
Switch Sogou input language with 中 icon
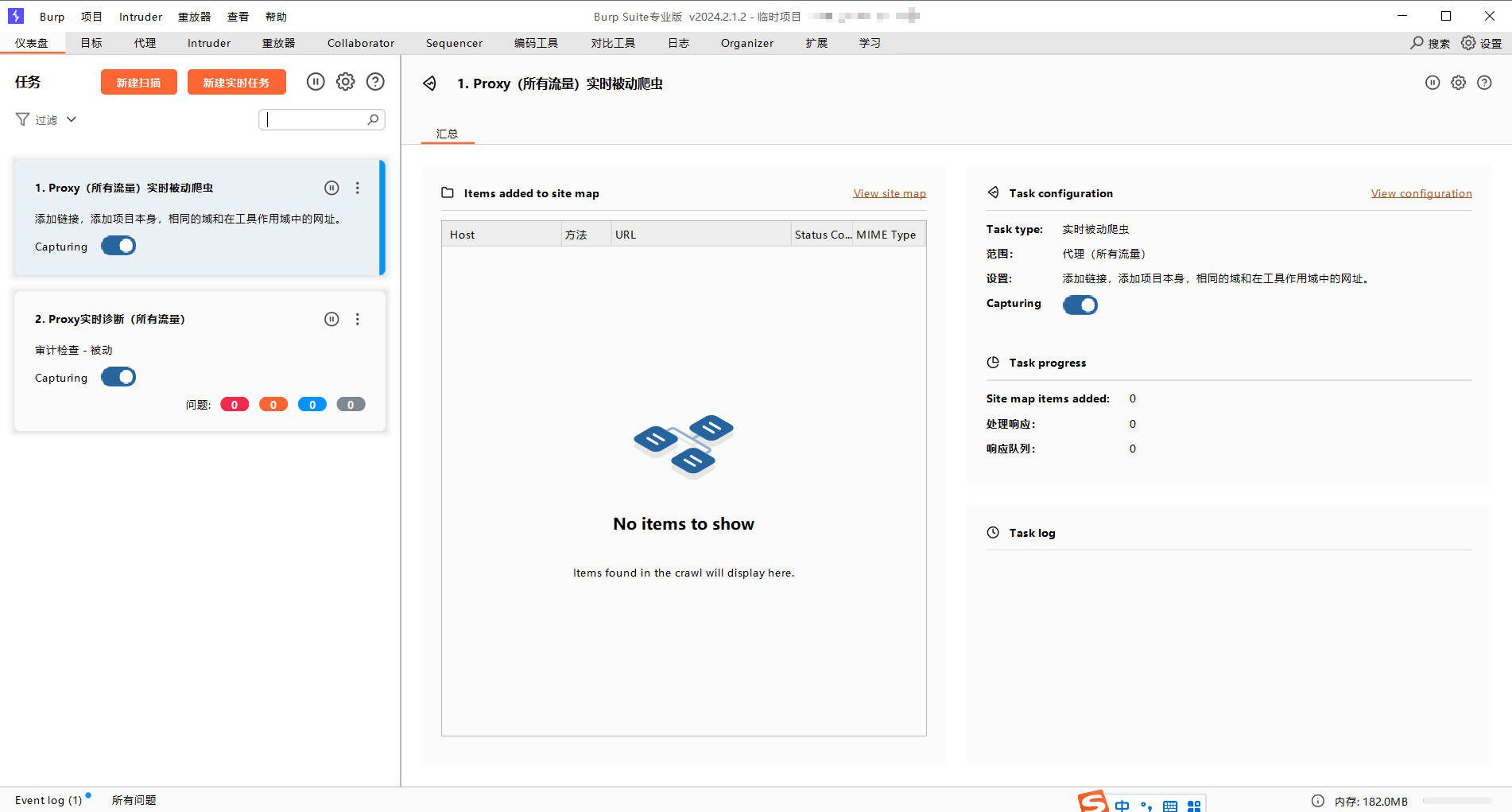pyautogui.click(x=1122, y=805)
